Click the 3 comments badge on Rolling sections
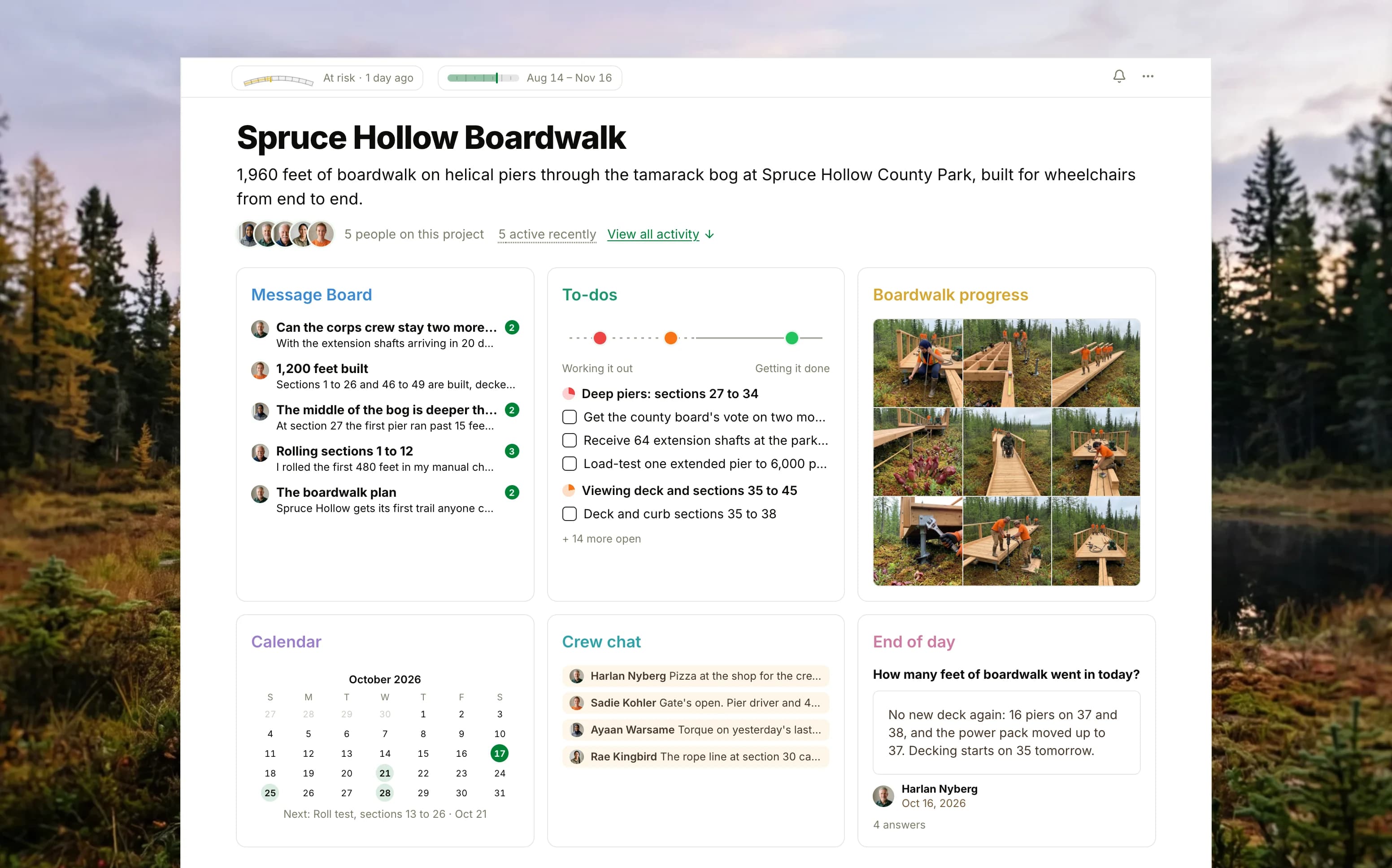Image resolution: width=1392 pixels, height=868 pixels. (512, 451)
